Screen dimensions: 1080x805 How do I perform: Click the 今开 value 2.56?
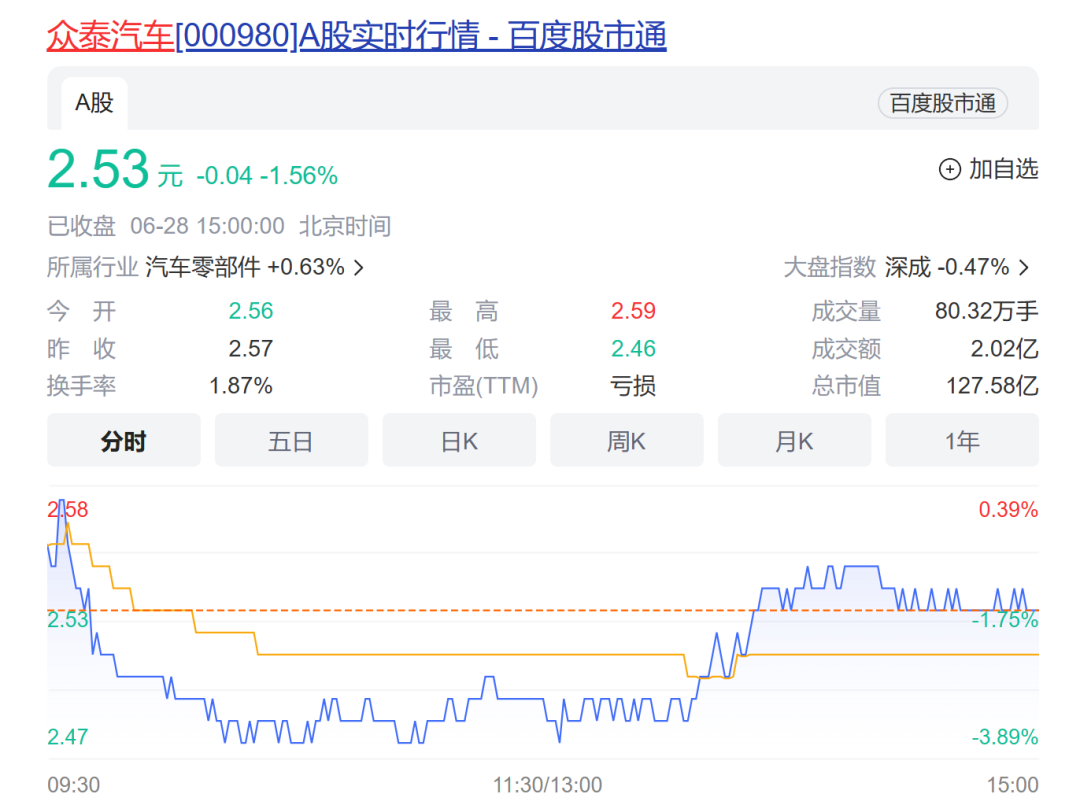(x=251, y=311)
